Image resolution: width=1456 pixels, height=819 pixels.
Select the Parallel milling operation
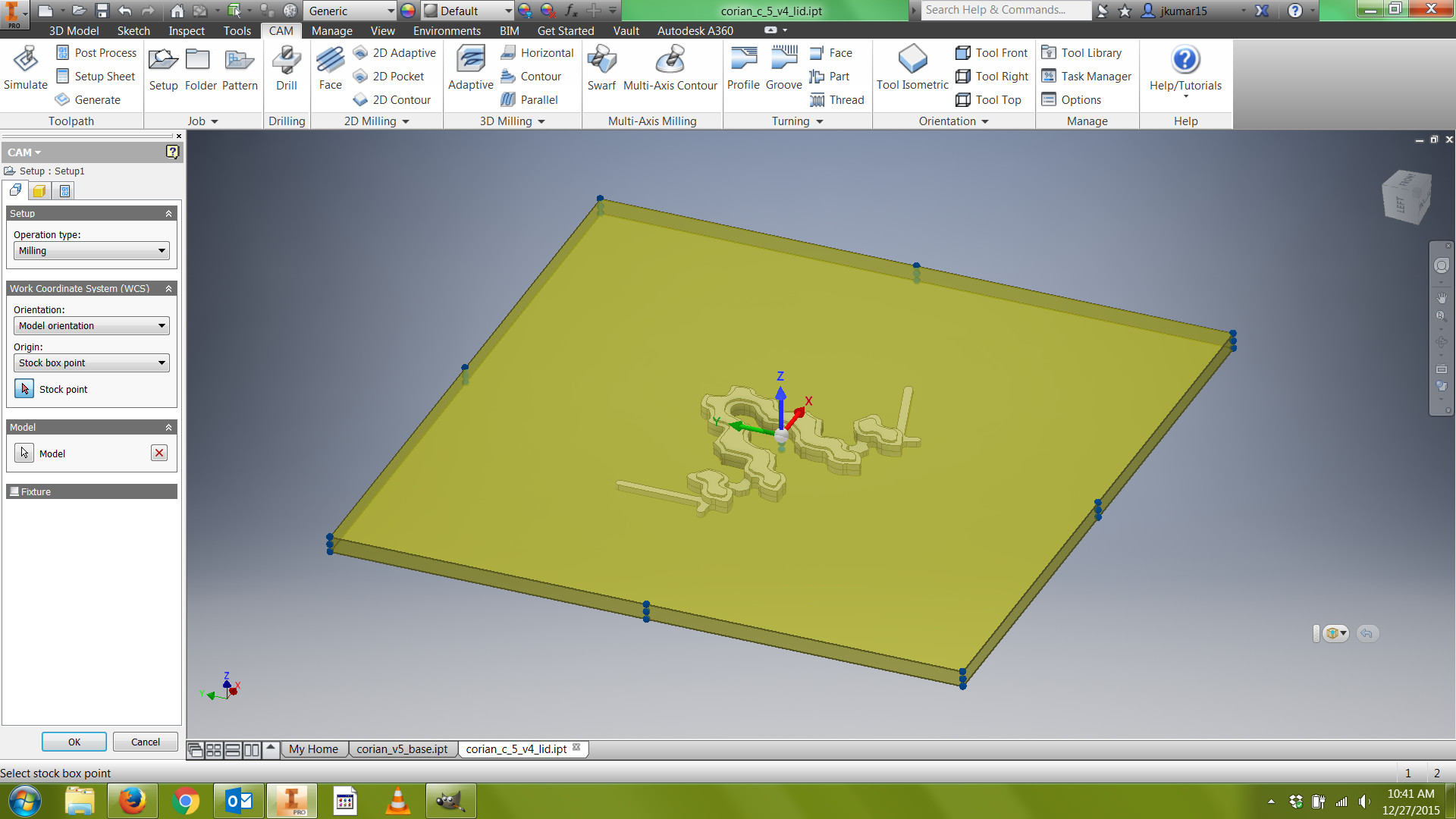coord(529,100)
